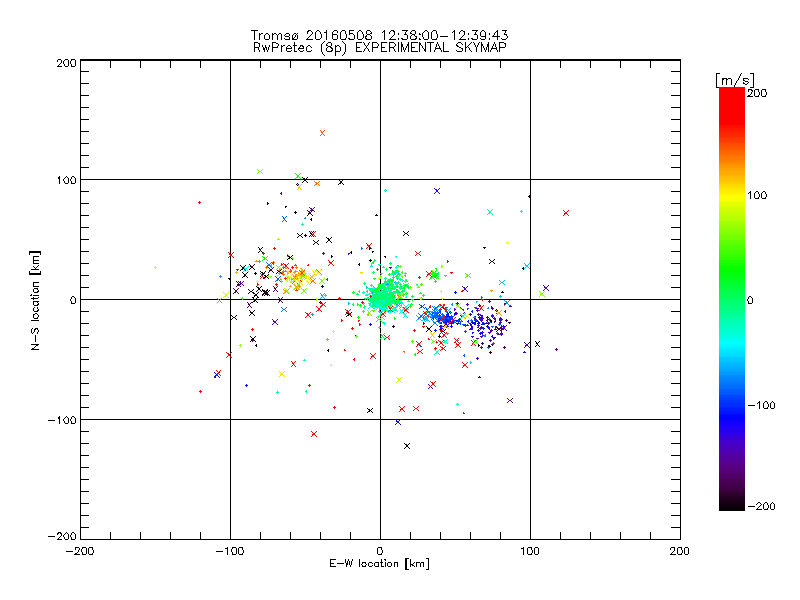Click the y-axis tick label '-200'

(x=62, y=536)
